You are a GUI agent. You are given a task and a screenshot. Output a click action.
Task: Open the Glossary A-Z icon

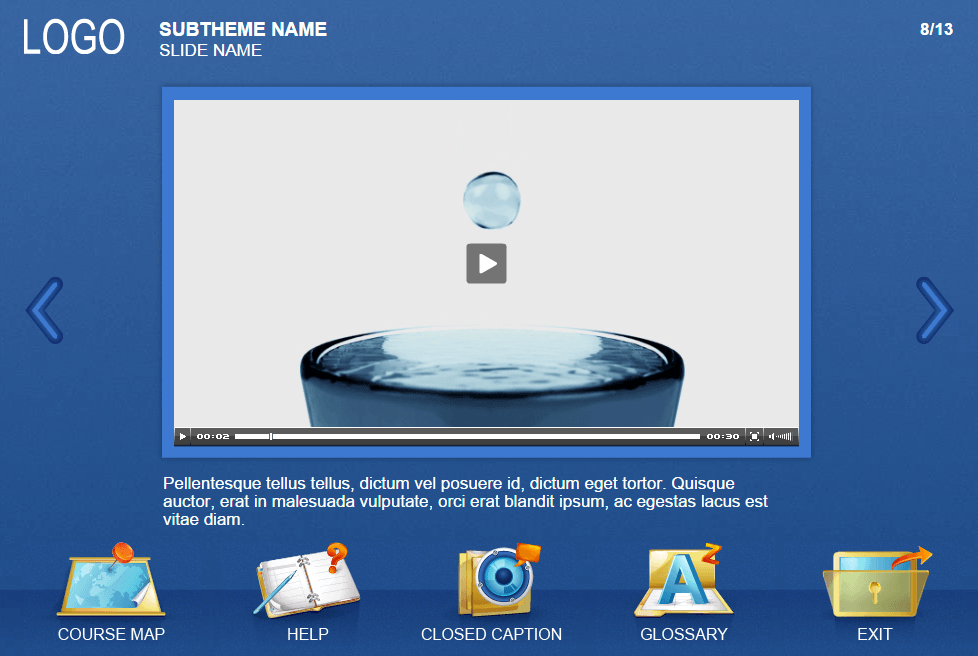coord(683,580)
